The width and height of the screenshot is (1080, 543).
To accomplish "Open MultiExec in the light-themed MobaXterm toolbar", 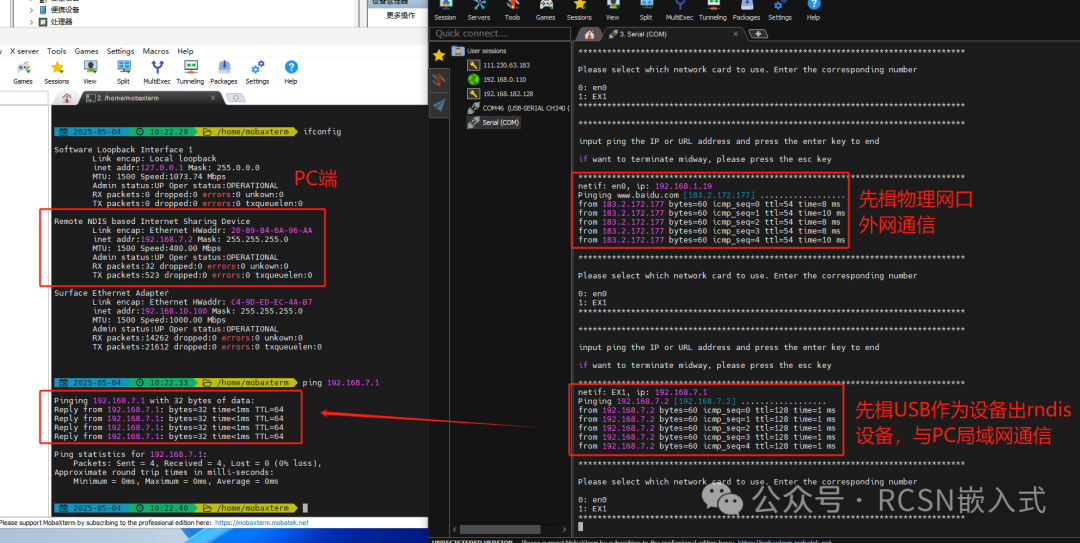I will [156, 70].
